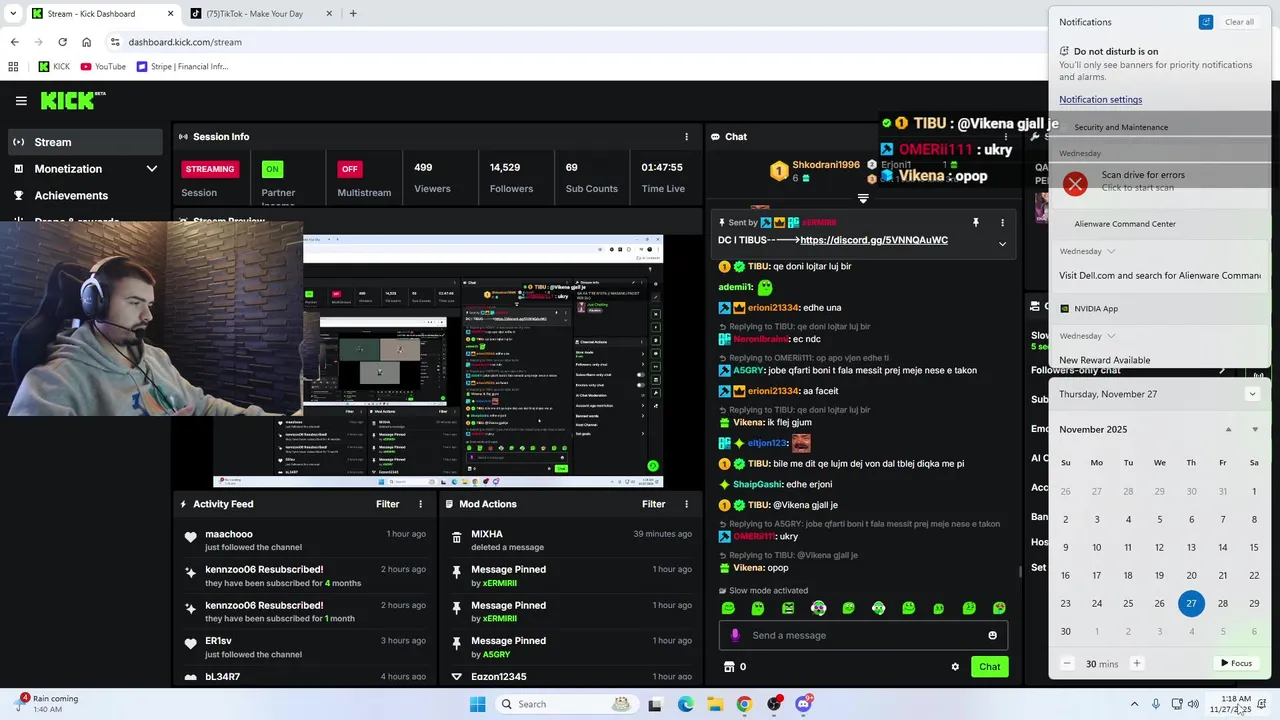Open the discord.gg link in pinned message
This screenshot has height=720, width=1280.
pyautogui.click(x=874, y=240)
